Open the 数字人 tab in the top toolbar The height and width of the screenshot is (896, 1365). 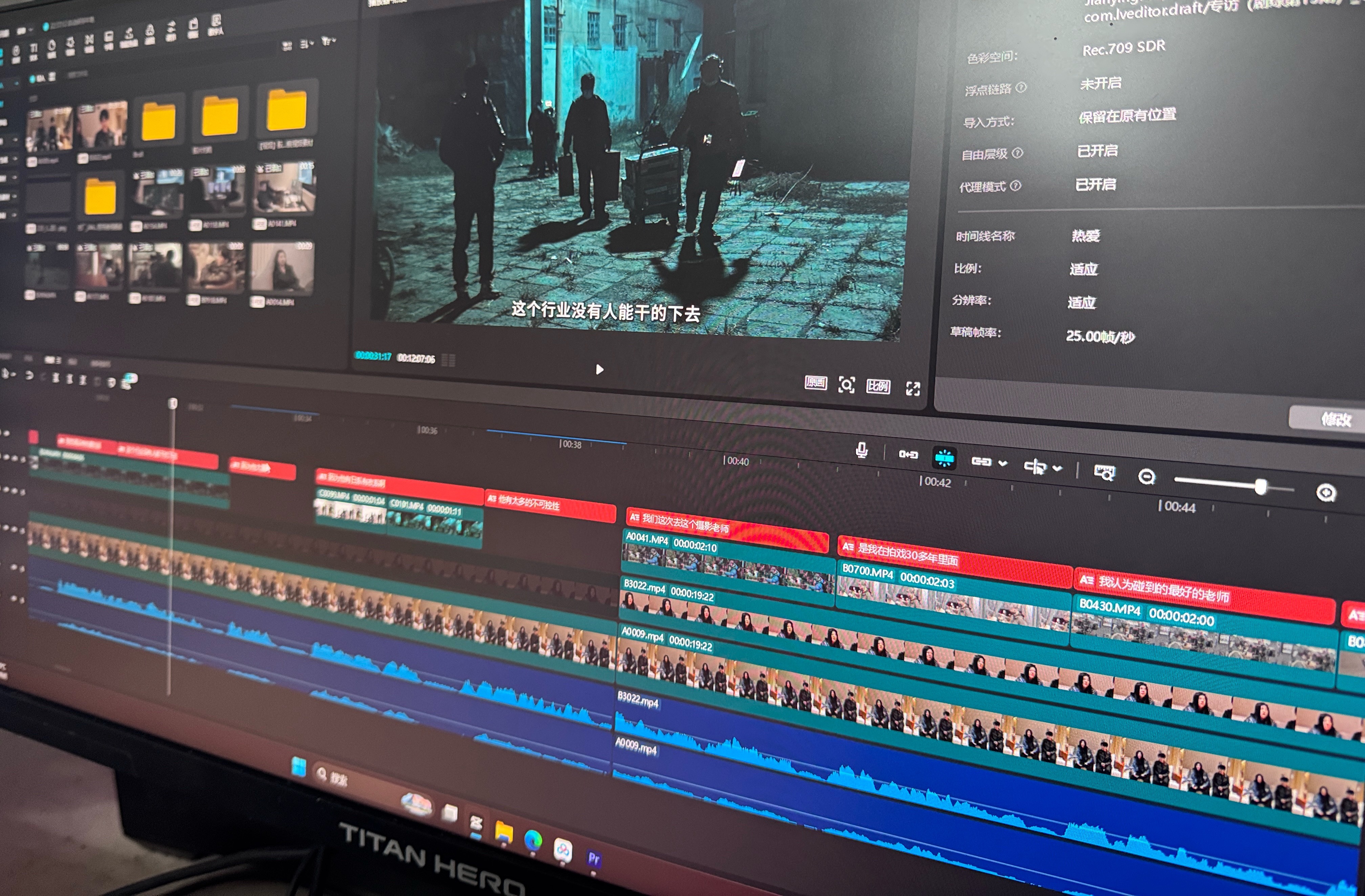click(215, 25)
